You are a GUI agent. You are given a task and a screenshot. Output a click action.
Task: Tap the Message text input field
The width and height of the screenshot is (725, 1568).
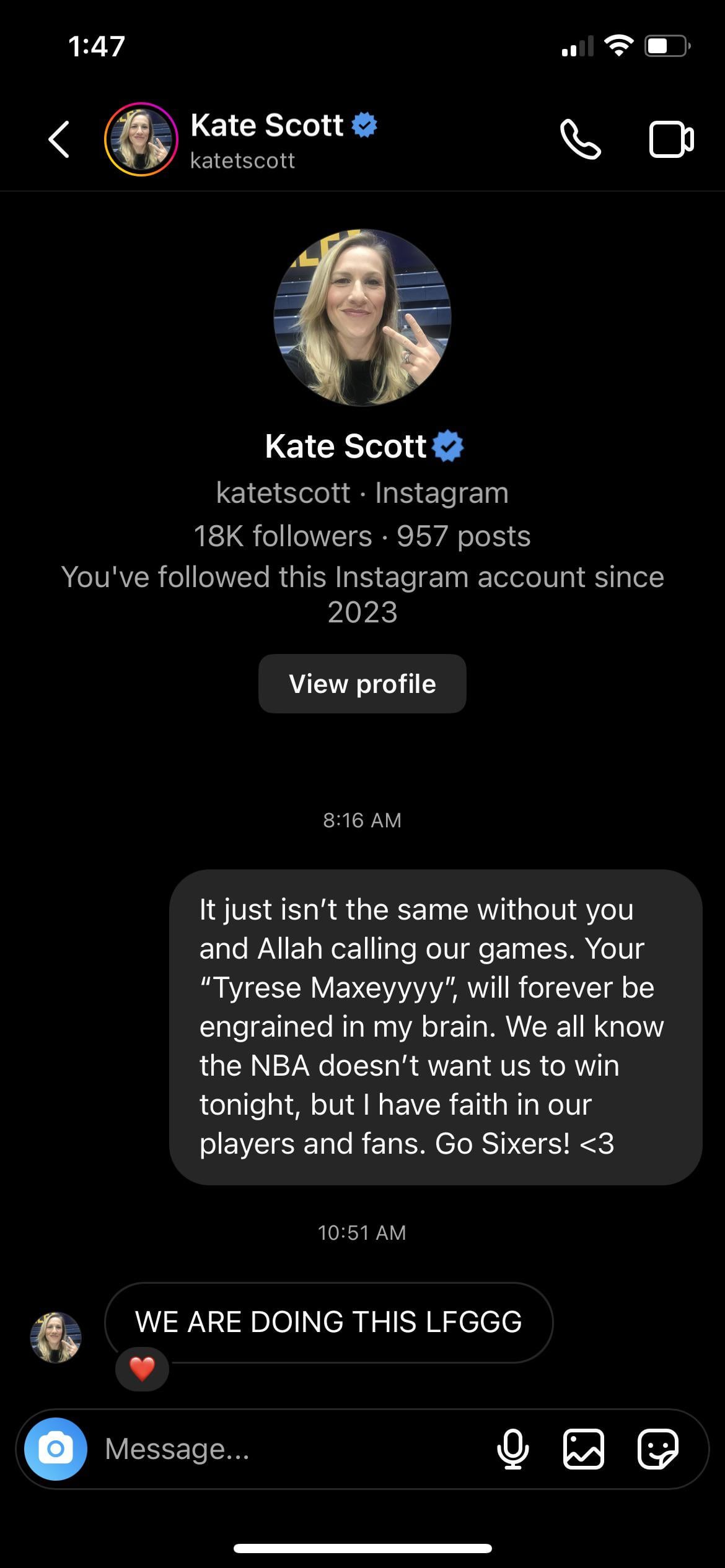(291, 1449)
